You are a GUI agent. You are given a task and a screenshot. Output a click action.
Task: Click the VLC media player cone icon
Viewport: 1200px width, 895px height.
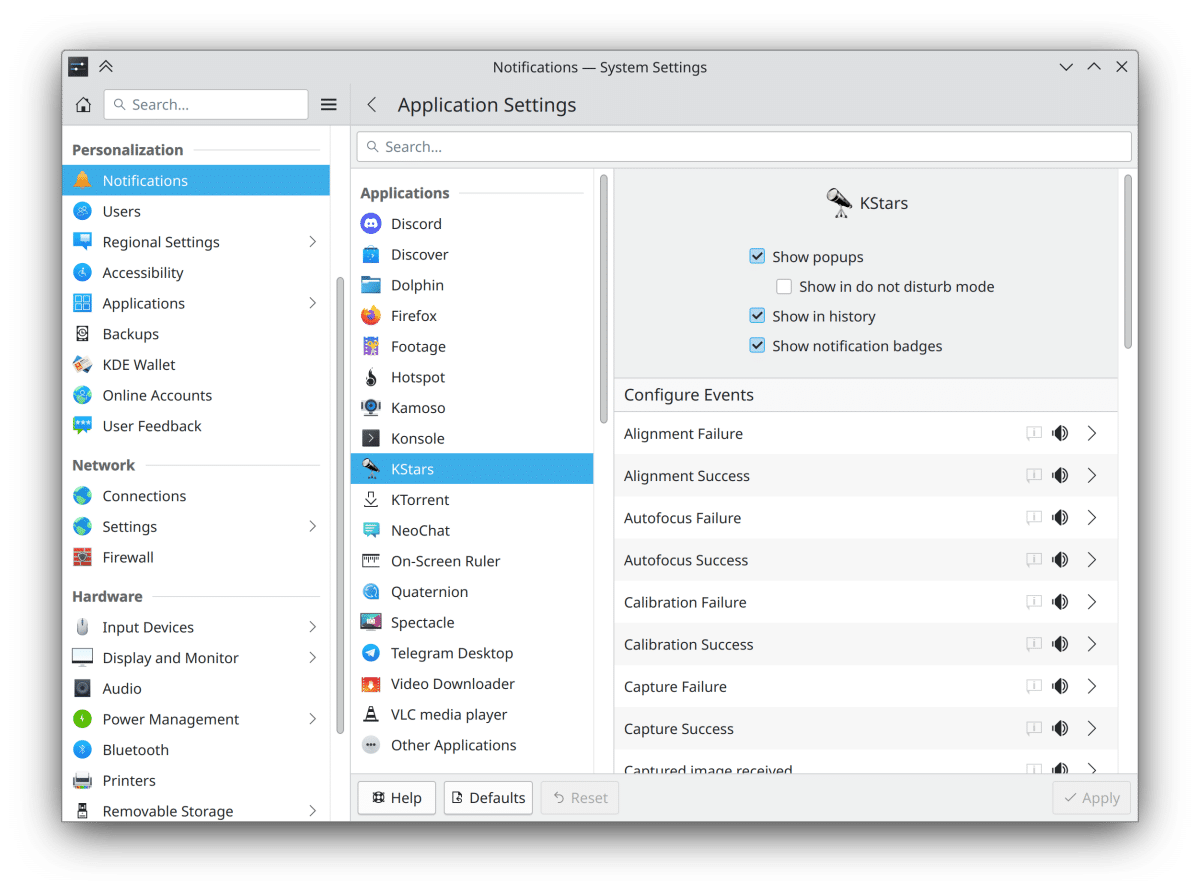[371, 715]
